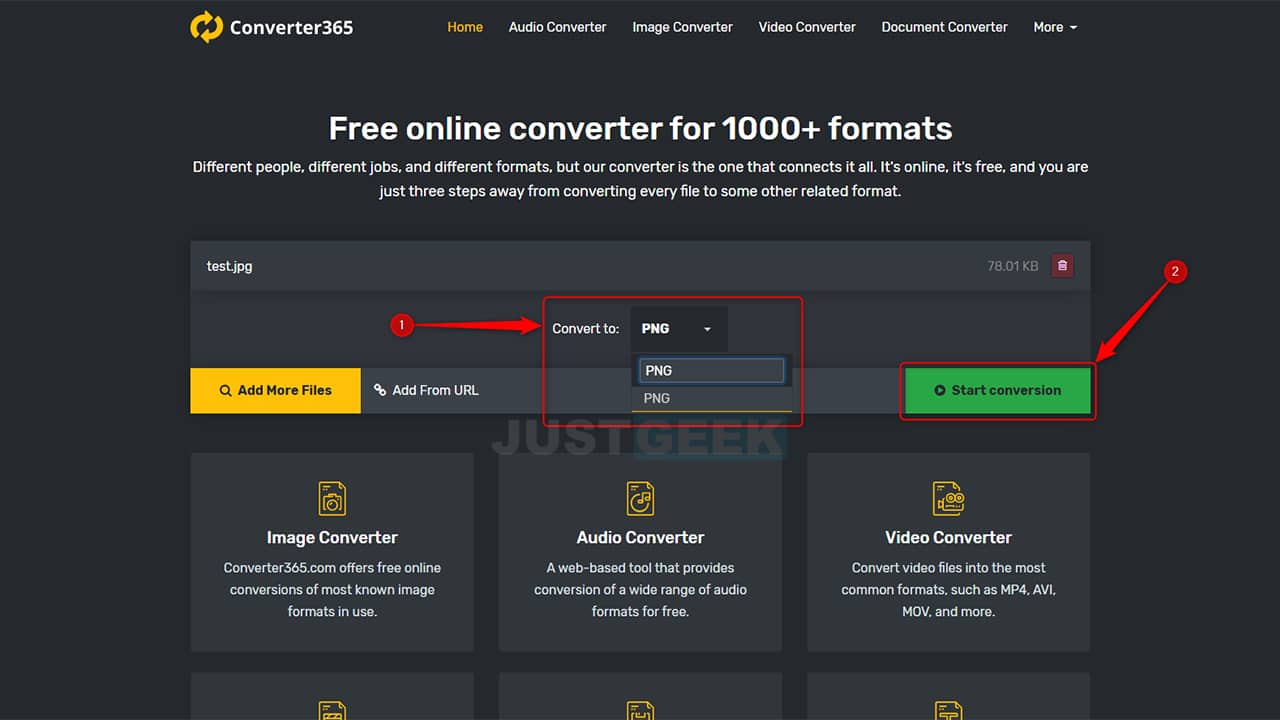
Task: Click the Audio Converter card description text
Action: pos(640,589)
